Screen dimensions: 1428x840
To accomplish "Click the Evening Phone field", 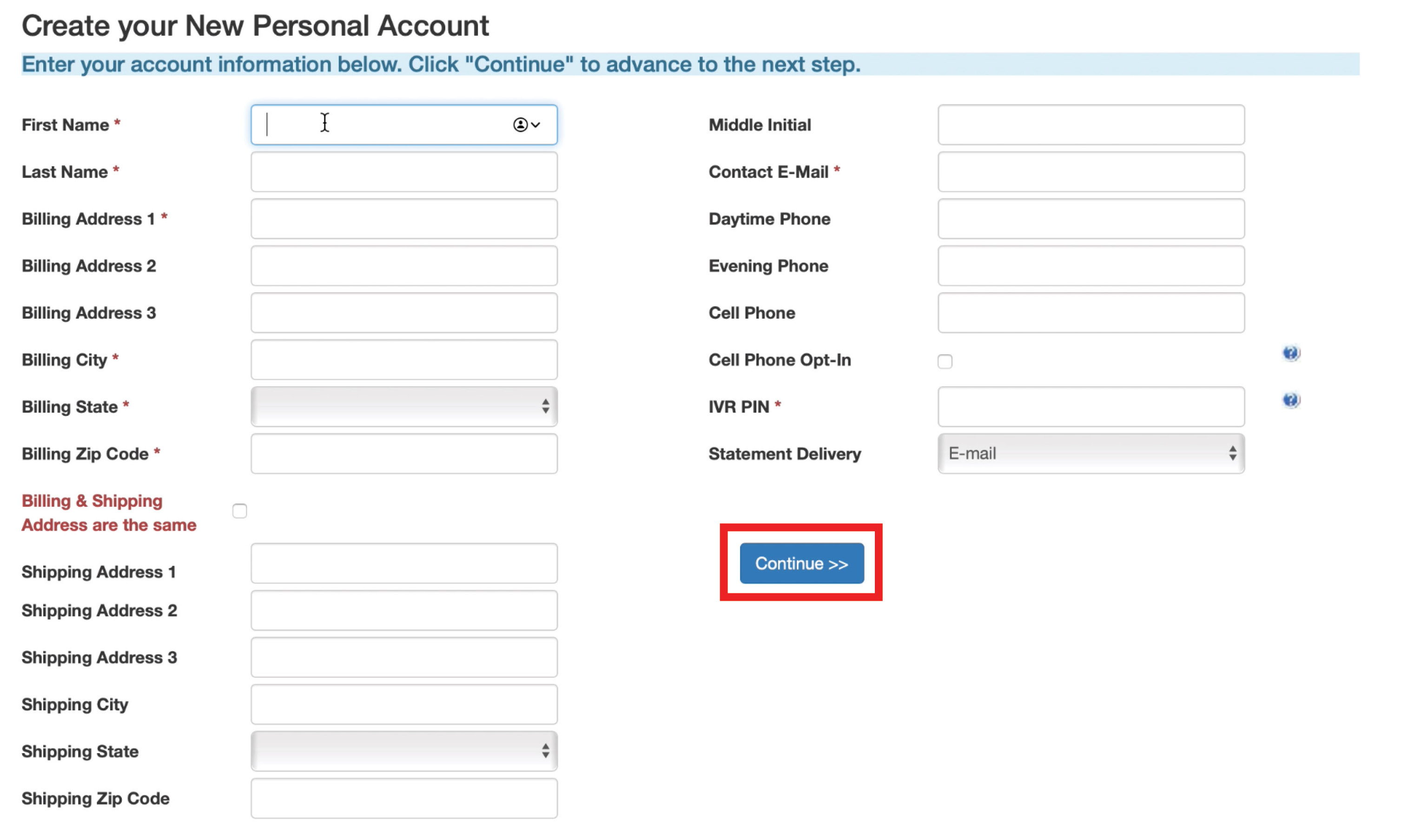I will pyautogui.click(x=1091, y=266).
